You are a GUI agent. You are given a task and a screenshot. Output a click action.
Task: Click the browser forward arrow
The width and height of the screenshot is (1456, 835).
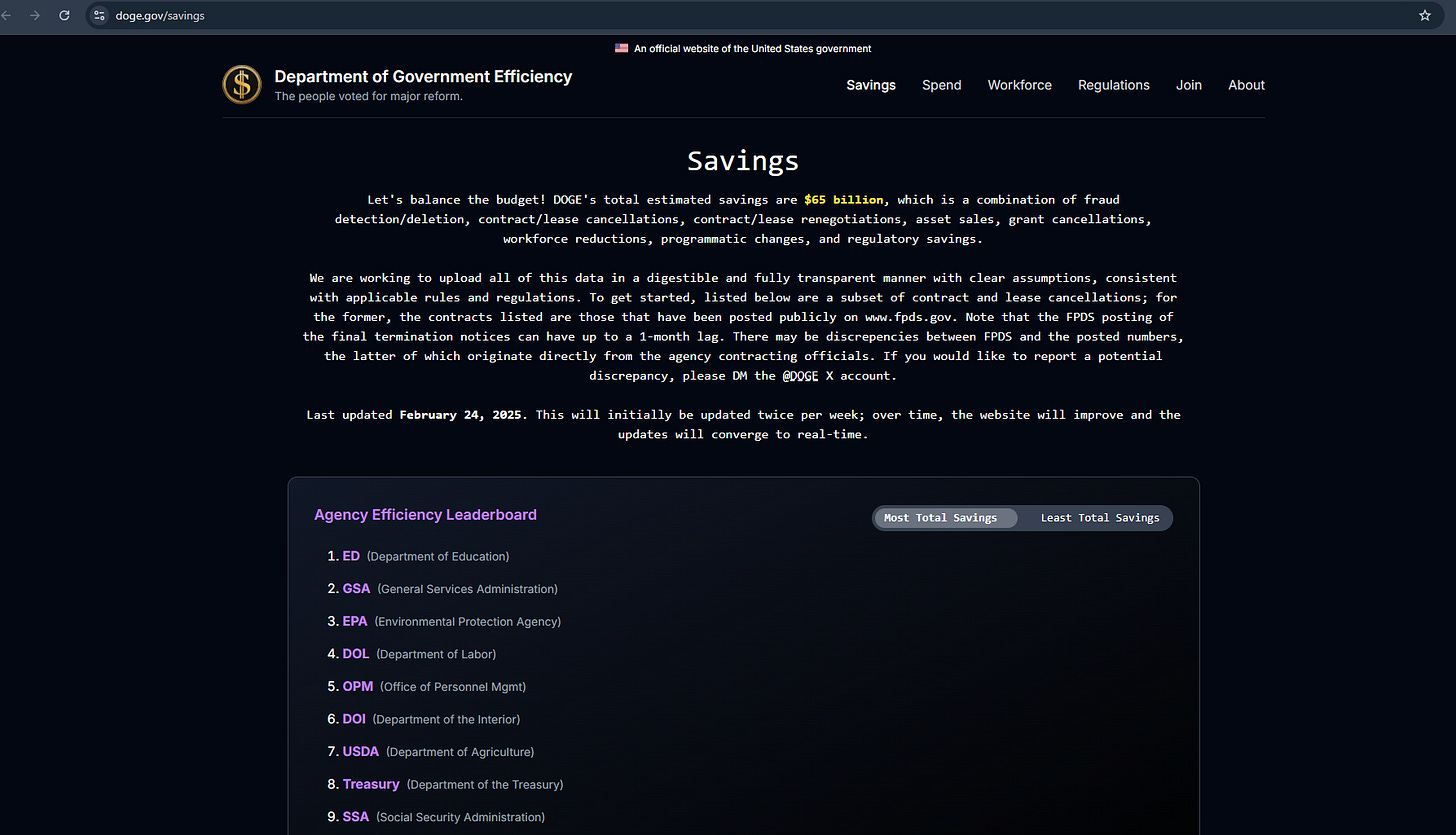coord(35,16)
